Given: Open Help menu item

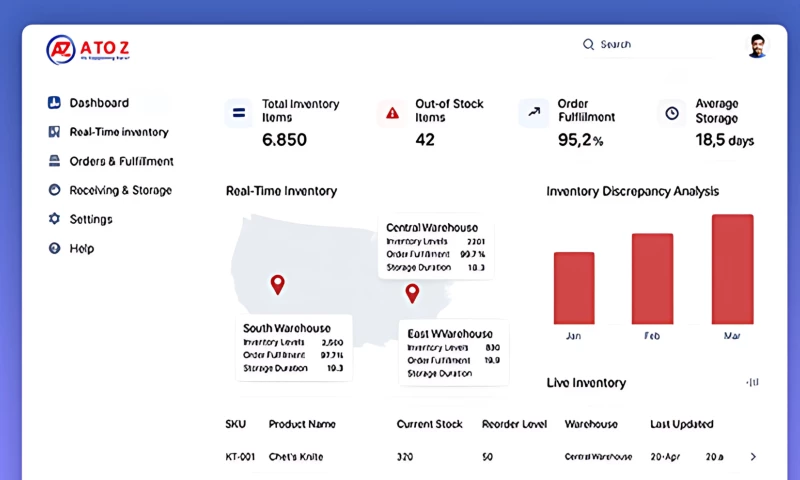Looking at the screenshot, I should tap(82, 248).
